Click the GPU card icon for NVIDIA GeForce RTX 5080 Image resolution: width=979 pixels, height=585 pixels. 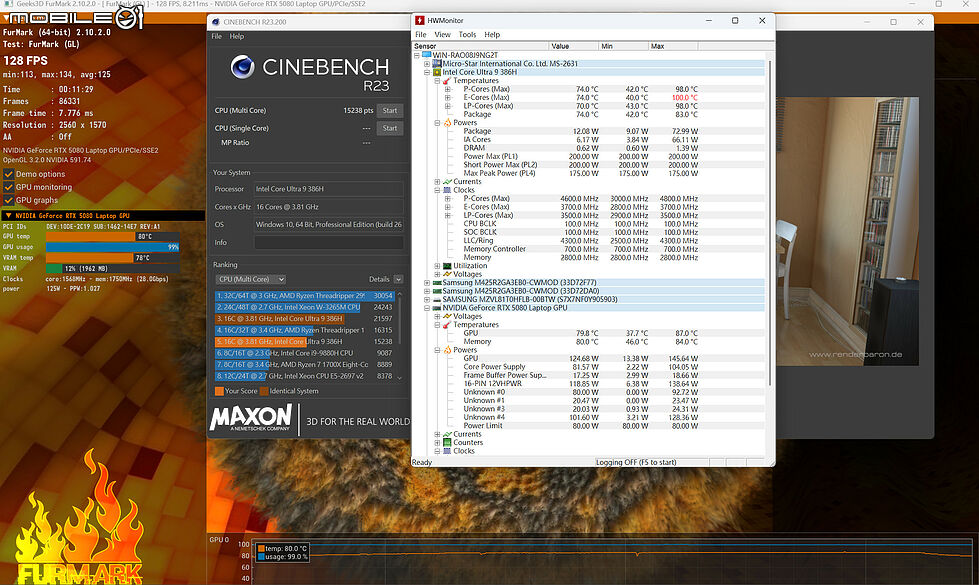[x=437, y=308]
